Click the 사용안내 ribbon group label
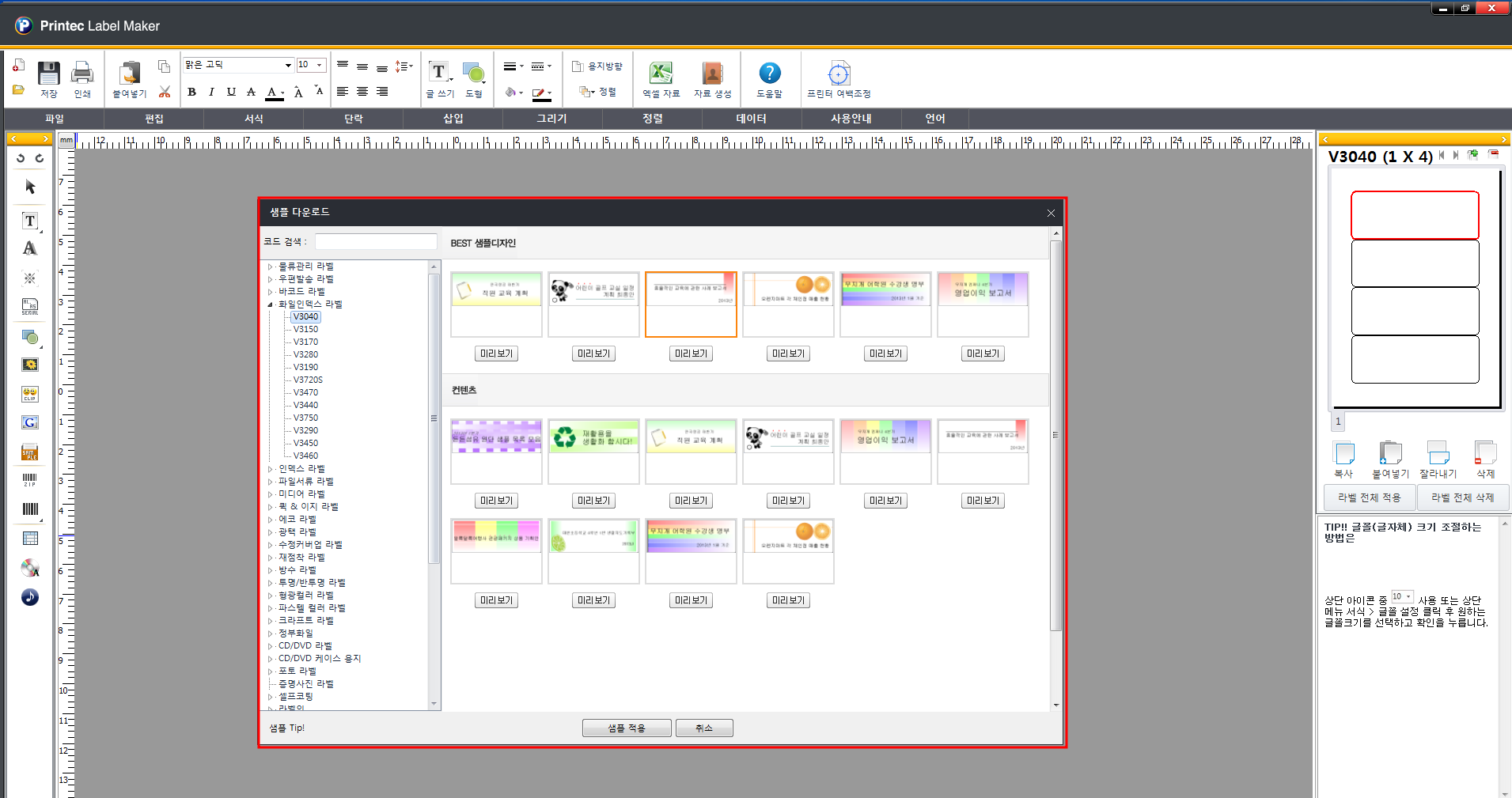This screenshot has height=798, width=1512. click(x=851, y=119)
